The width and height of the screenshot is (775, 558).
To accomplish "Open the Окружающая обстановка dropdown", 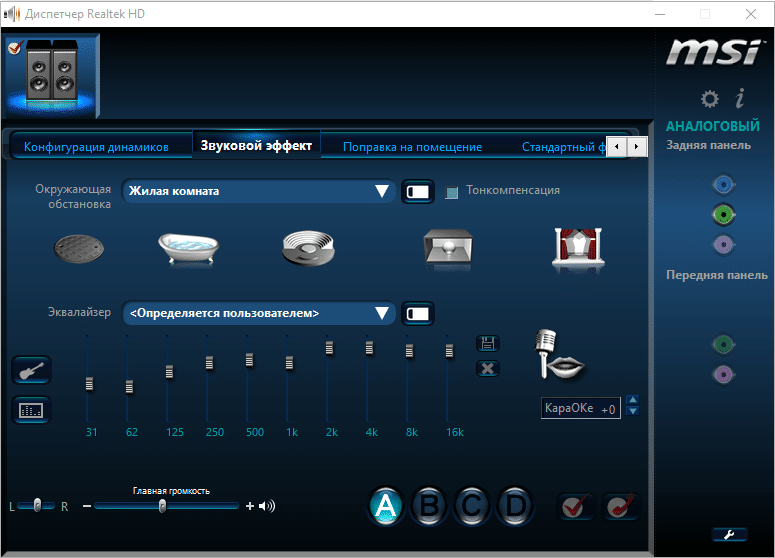I will [258, 191].
